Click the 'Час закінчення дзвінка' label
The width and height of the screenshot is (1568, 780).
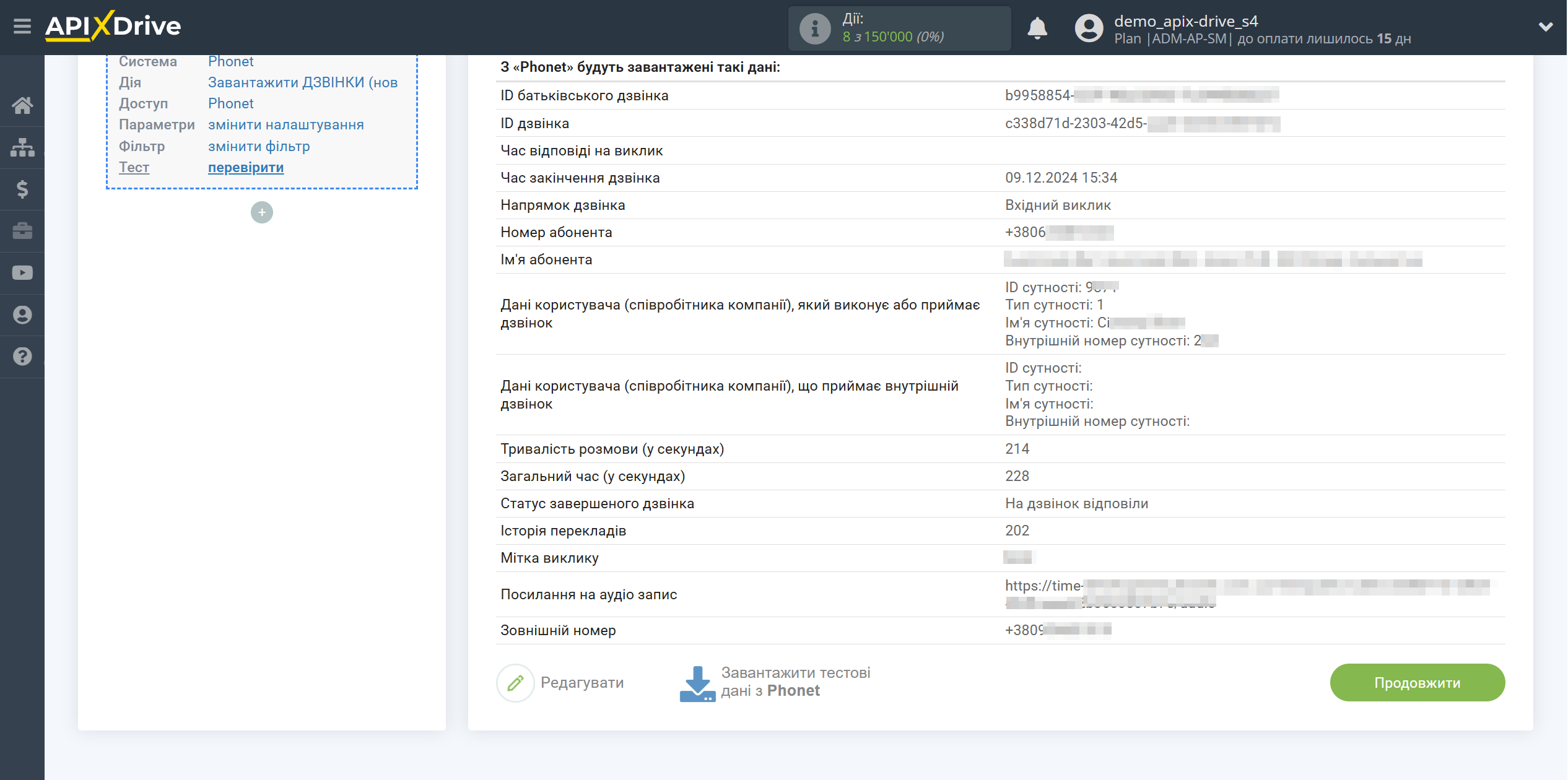pos(580,178)
